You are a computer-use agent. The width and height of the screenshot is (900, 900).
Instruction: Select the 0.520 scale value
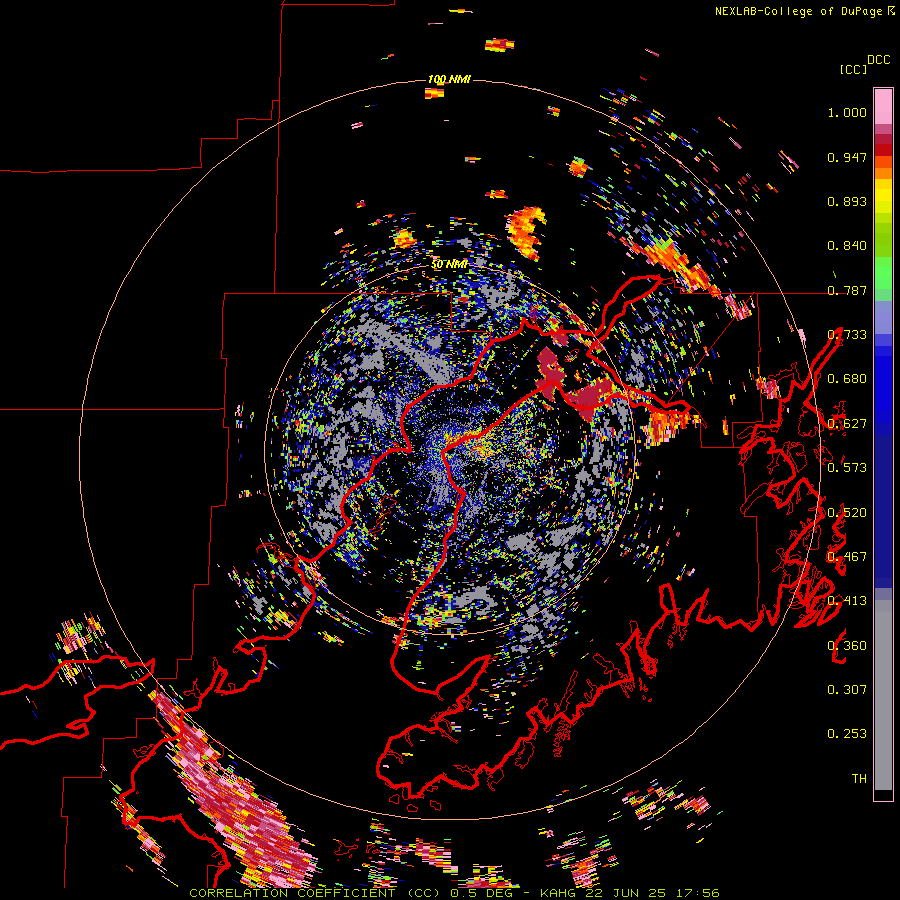(x=847, y=513)
